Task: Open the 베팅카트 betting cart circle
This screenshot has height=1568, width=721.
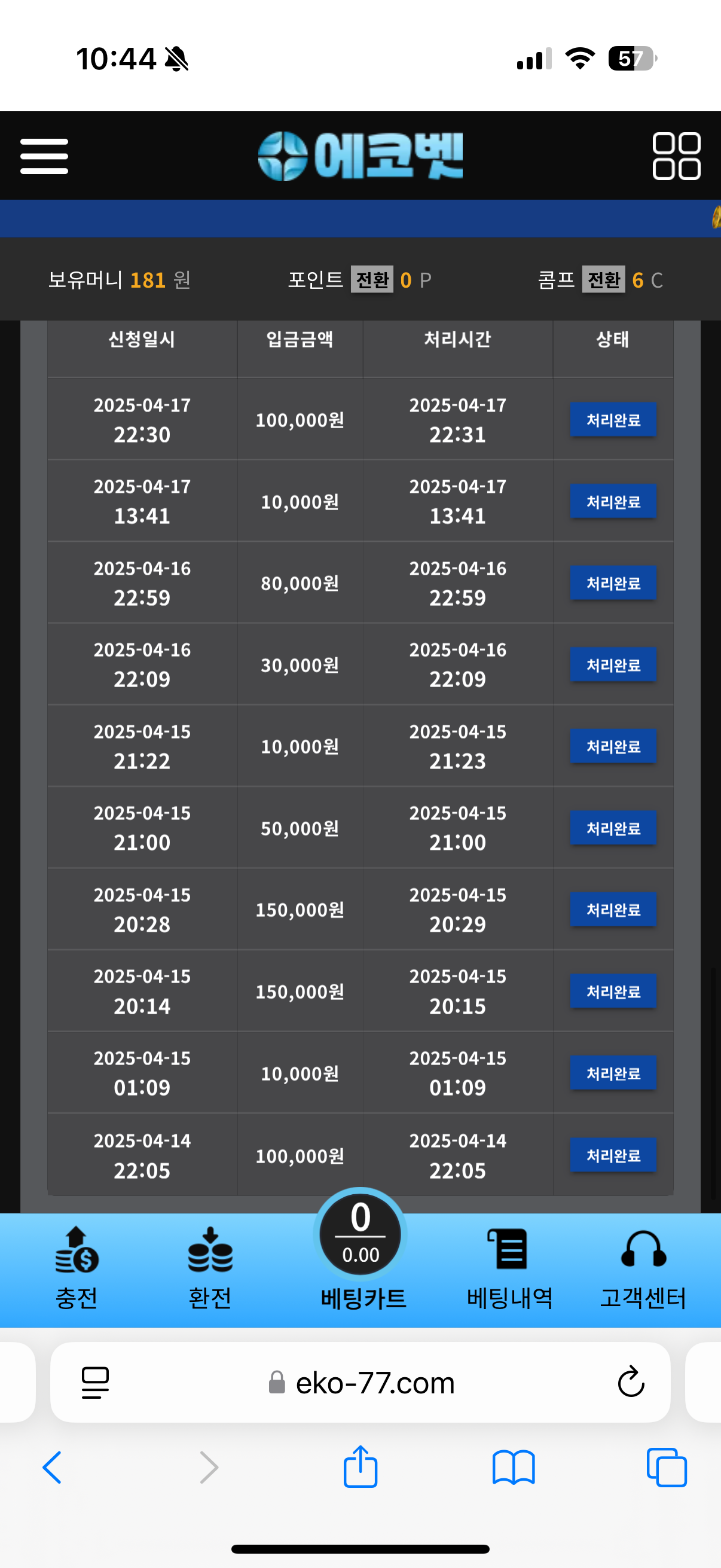Action: [360, 1234]
